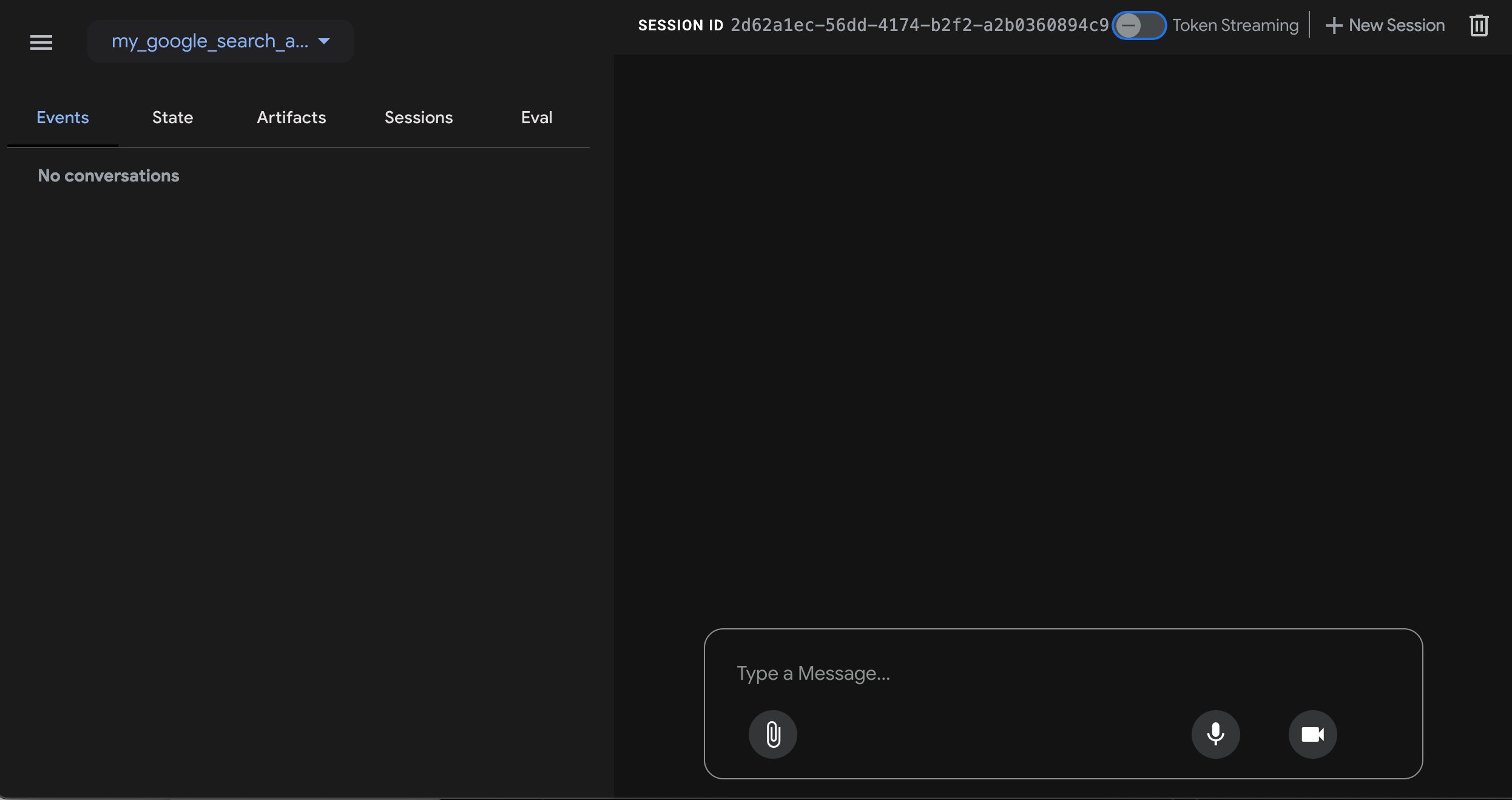Start a New Session
This screenshot has width=1512, height=800.
pyautogui.click(x=1385, y=25)
